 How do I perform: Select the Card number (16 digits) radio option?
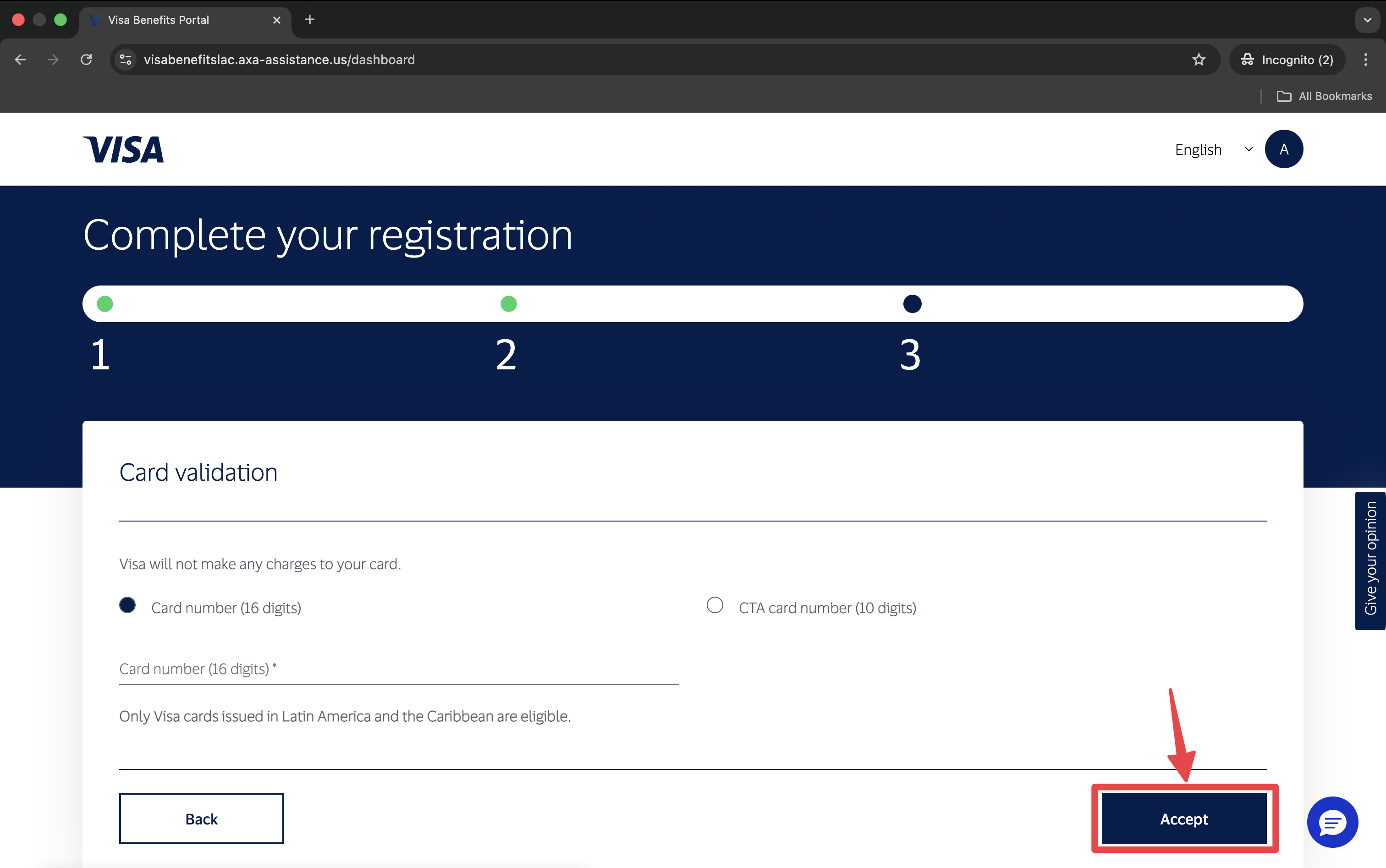pyautogui.click(x=127, y=605)
